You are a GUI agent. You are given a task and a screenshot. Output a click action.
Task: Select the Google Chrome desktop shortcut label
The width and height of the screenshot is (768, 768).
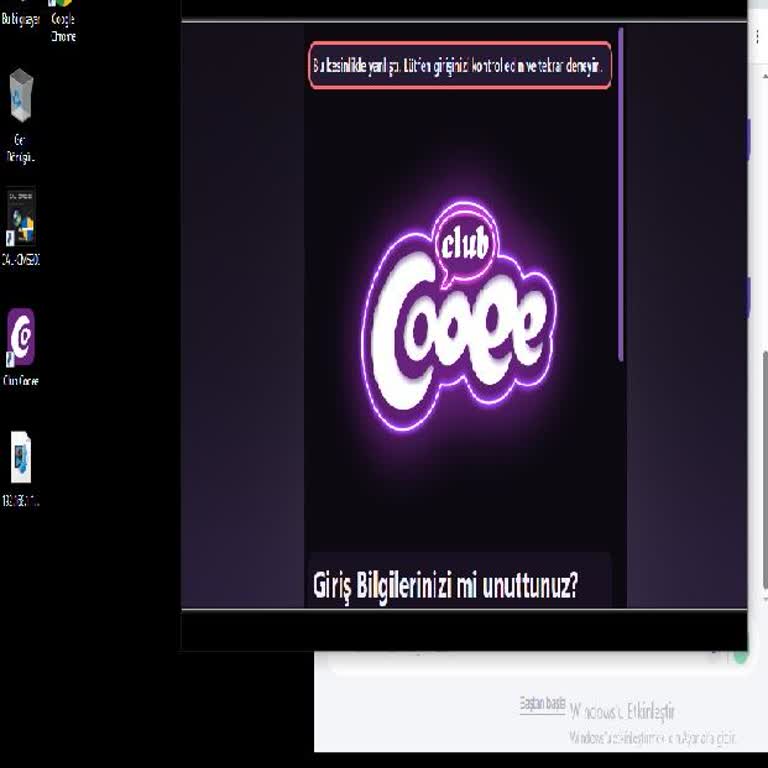tap(63, 27)
